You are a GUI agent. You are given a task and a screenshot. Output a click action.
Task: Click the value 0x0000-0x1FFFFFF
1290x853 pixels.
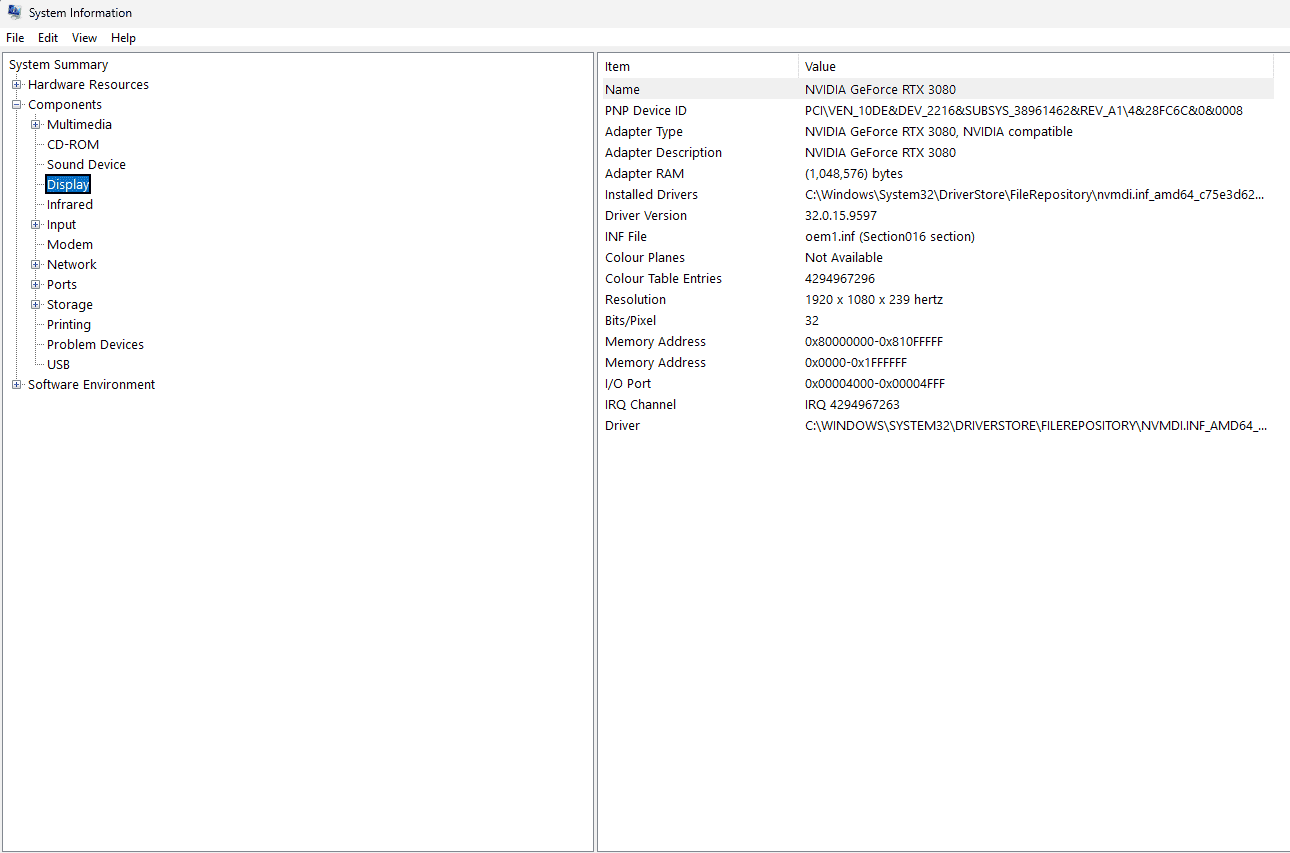pyautogui.click(x=856, y=363)
